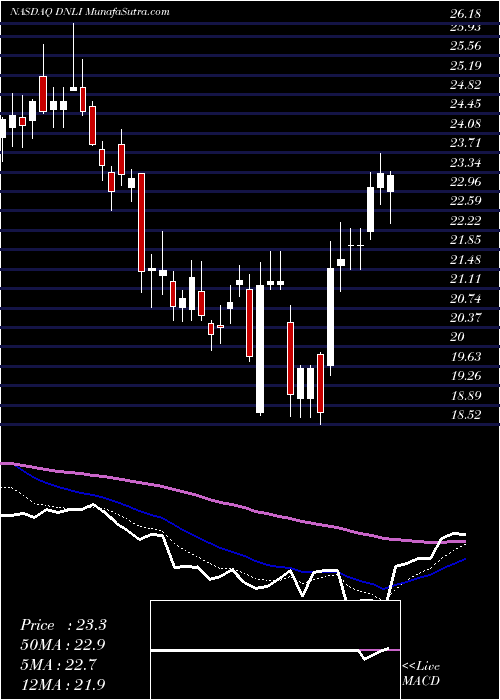
Task: Click the 25.19 price axis label
Action: 466,66
